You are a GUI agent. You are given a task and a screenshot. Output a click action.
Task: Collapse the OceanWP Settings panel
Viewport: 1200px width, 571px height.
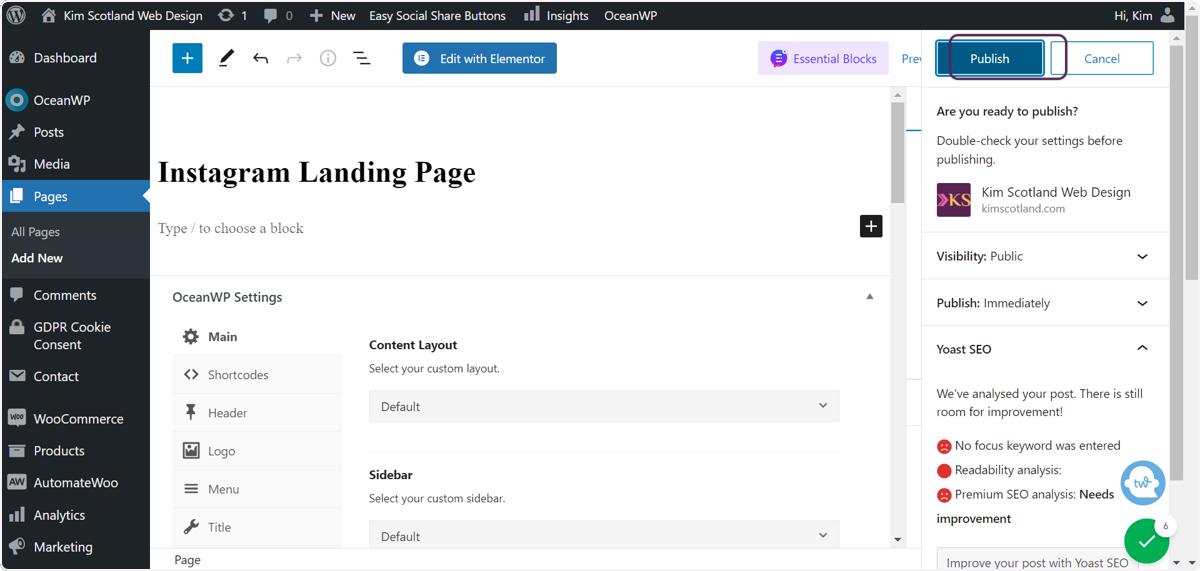coord(869,297)
